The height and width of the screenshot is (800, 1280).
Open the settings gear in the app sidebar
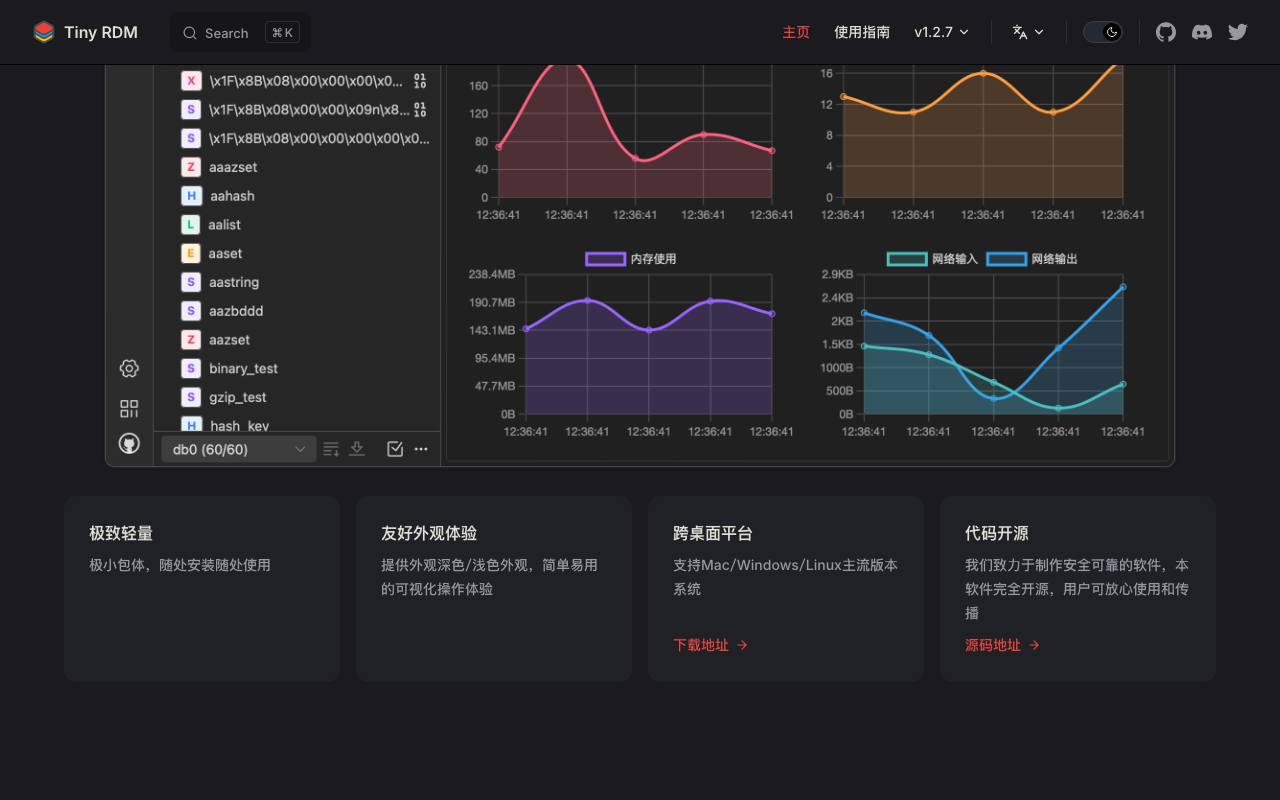(129, 368)
